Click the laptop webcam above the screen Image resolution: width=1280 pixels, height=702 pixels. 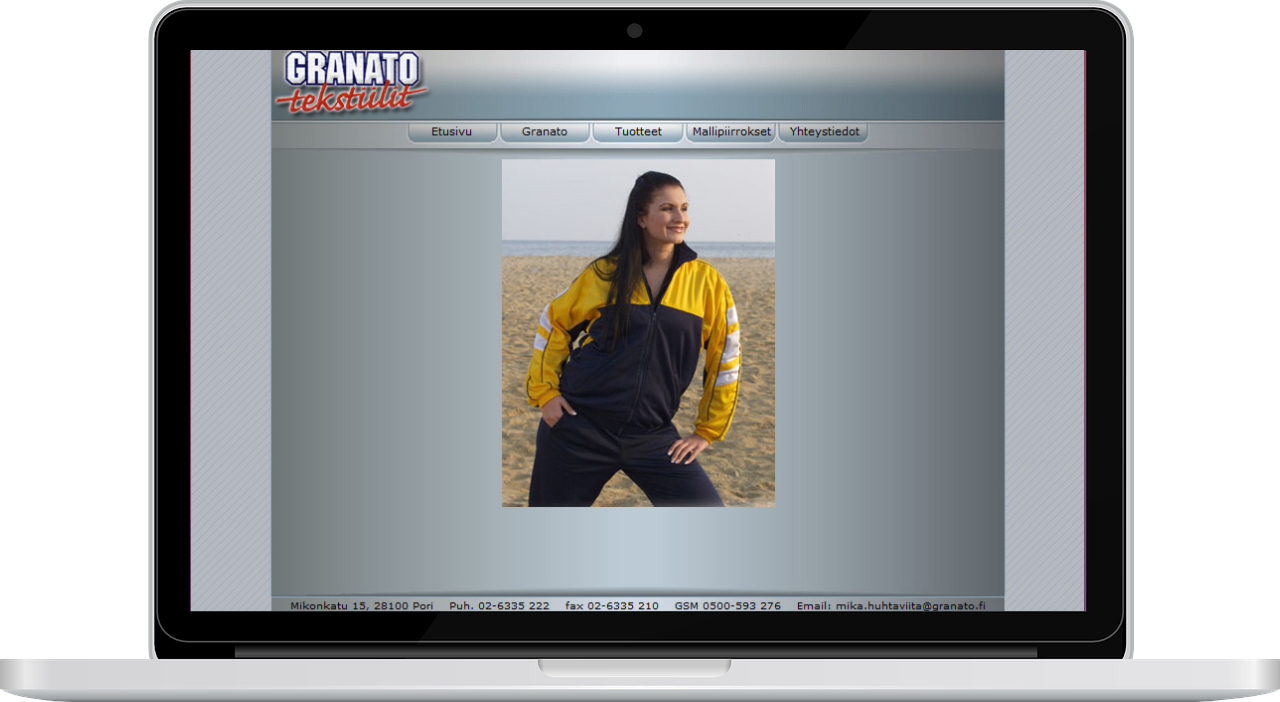pos(634,31)
